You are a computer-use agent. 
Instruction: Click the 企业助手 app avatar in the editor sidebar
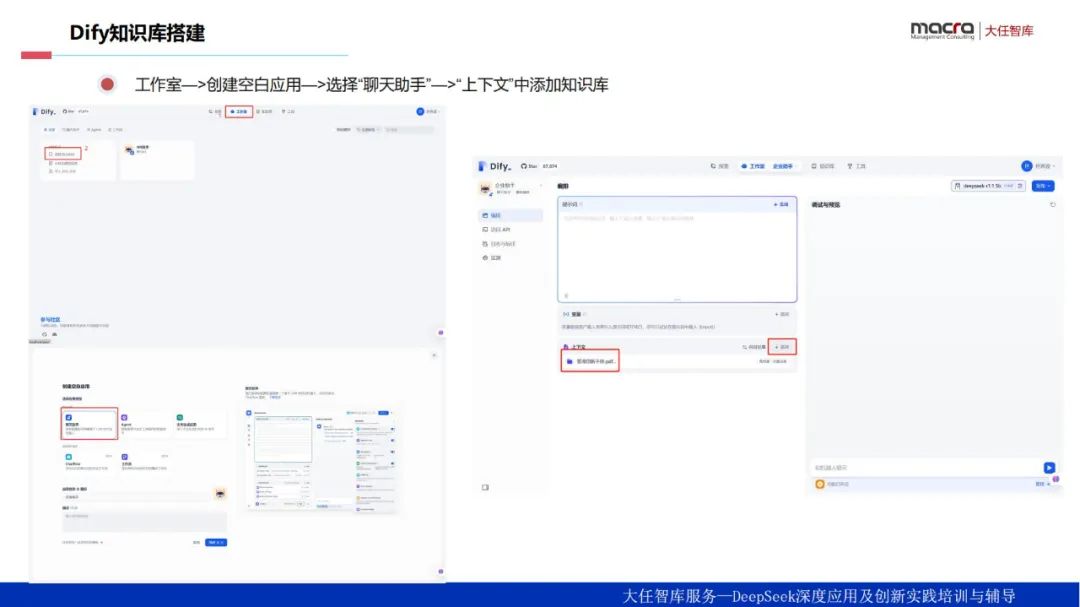click(486, 189)
